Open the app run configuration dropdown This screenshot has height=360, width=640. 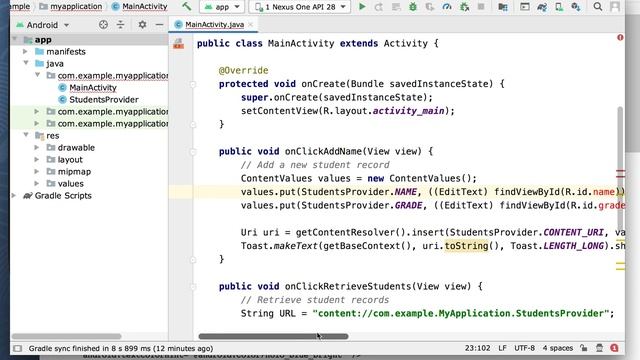(x=222, y=7)
